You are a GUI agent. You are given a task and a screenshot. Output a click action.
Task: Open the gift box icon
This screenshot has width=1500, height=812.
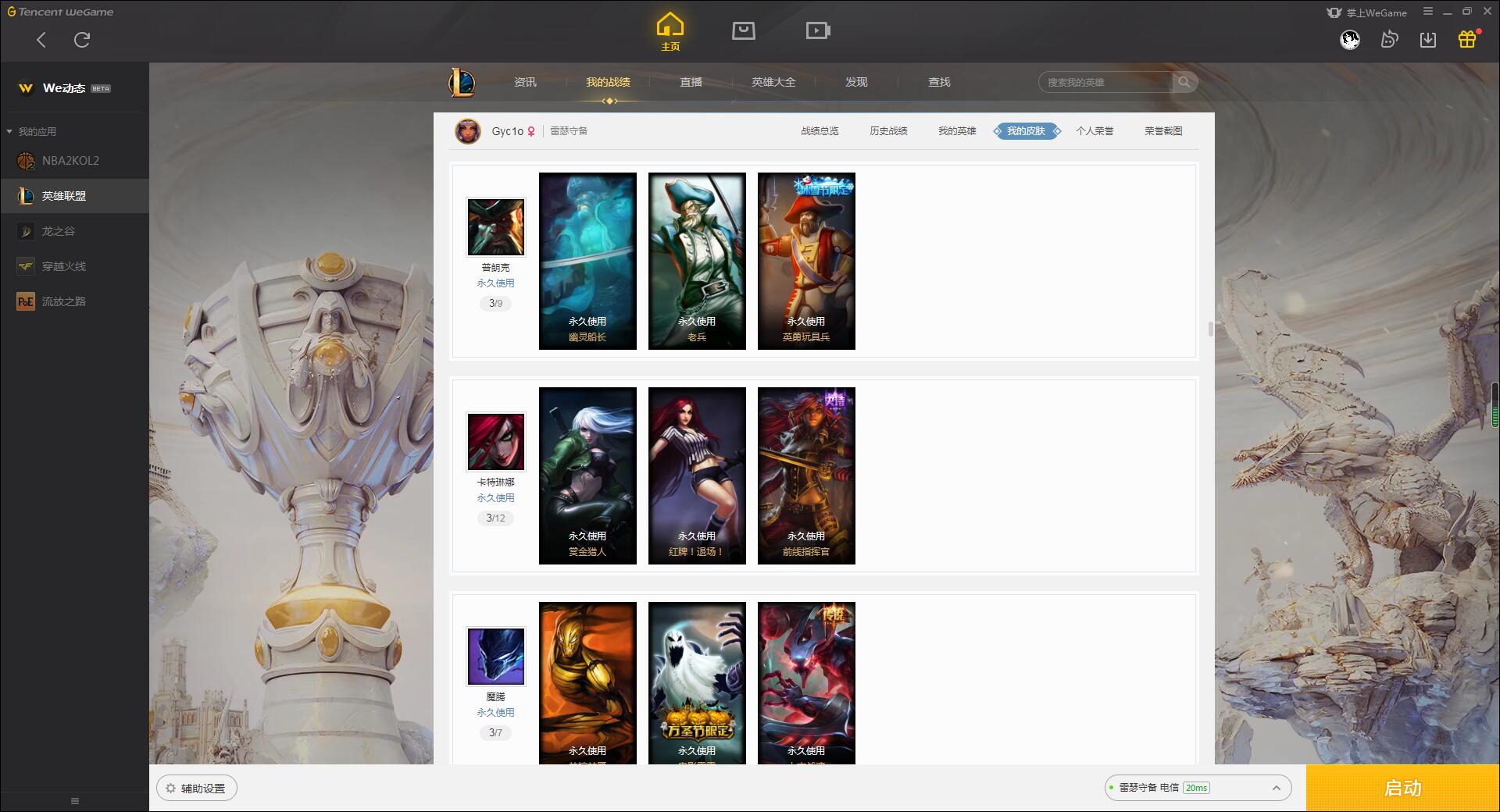click(x=1467, y=39)
